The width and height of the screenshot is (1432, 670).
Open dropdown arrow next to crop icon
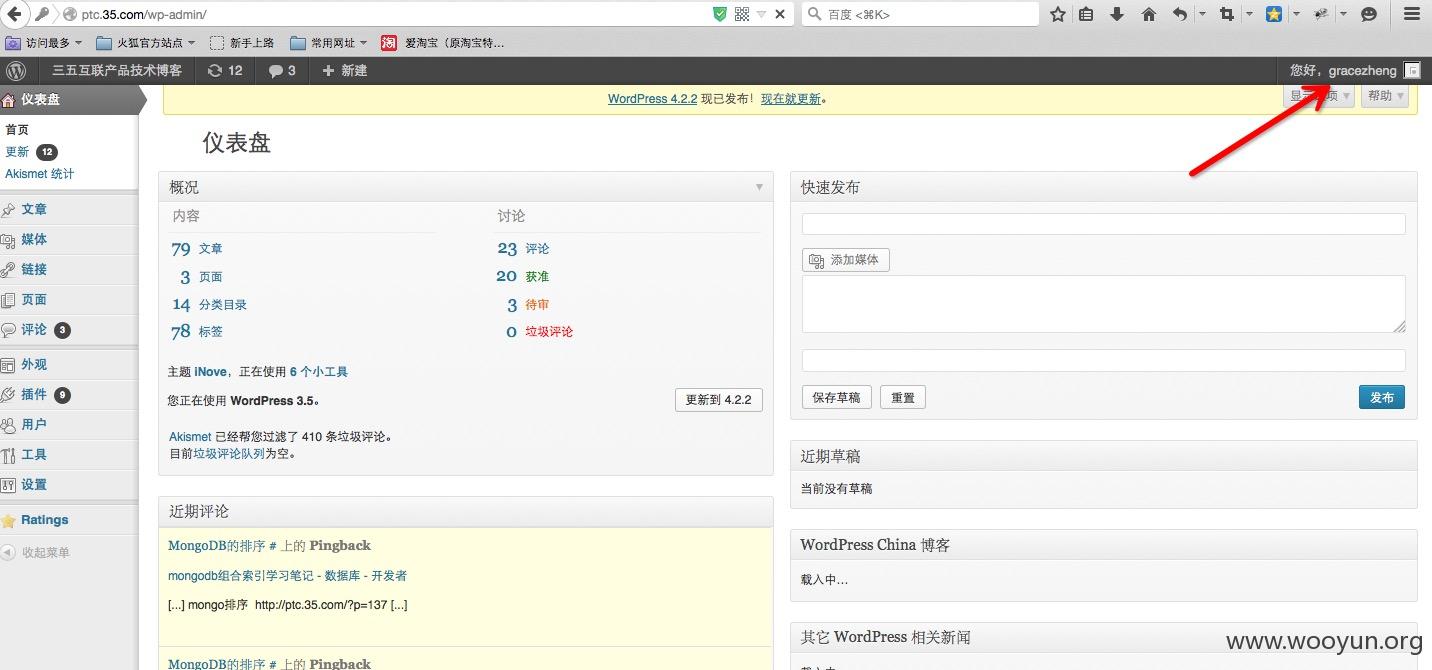click(x=1249, y=14)
